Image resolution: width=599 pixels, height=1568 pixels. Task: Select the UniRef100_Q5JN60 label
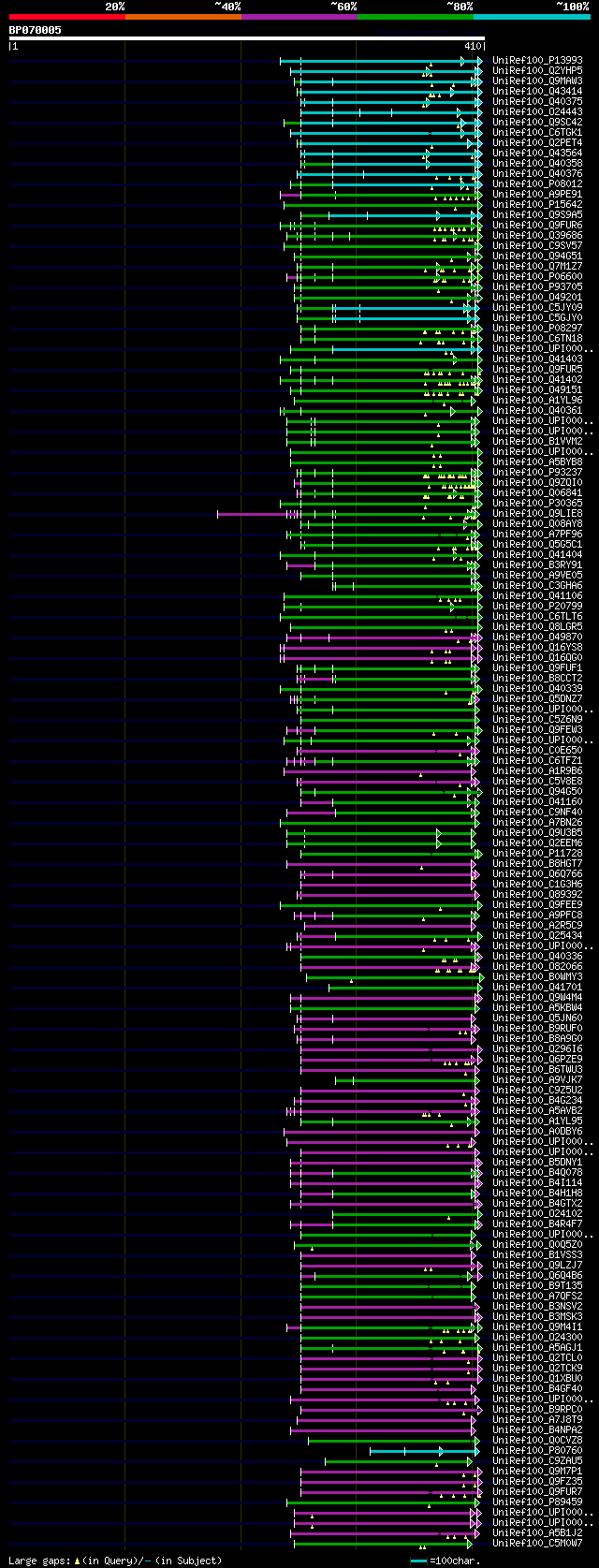[537, 1018]
